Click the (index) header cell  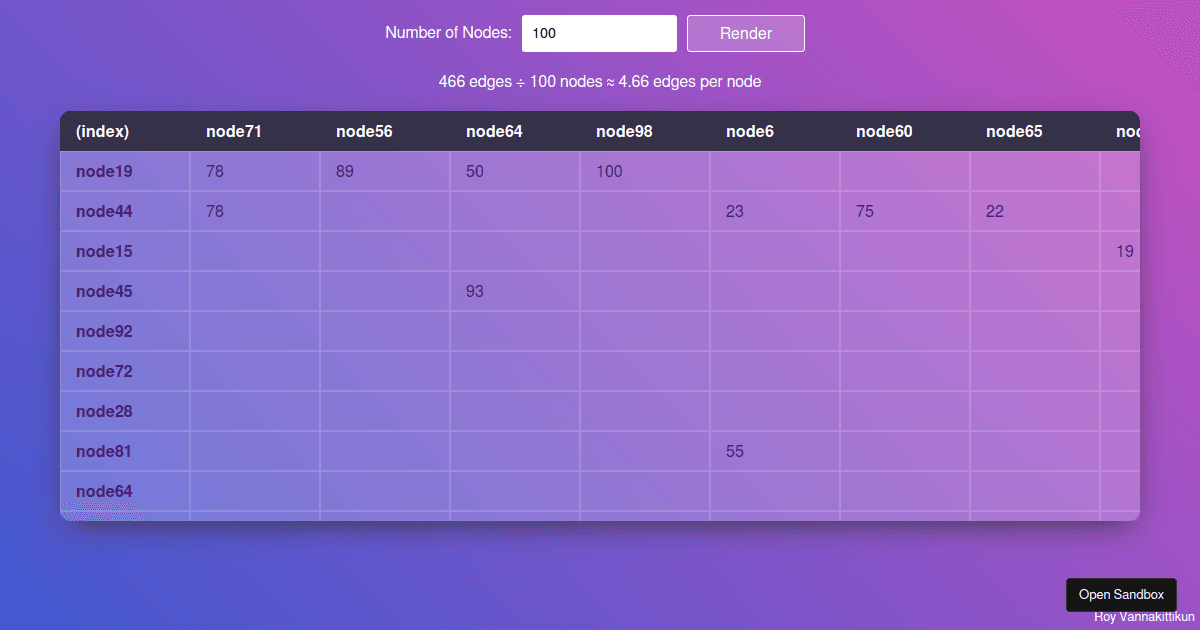103,131
